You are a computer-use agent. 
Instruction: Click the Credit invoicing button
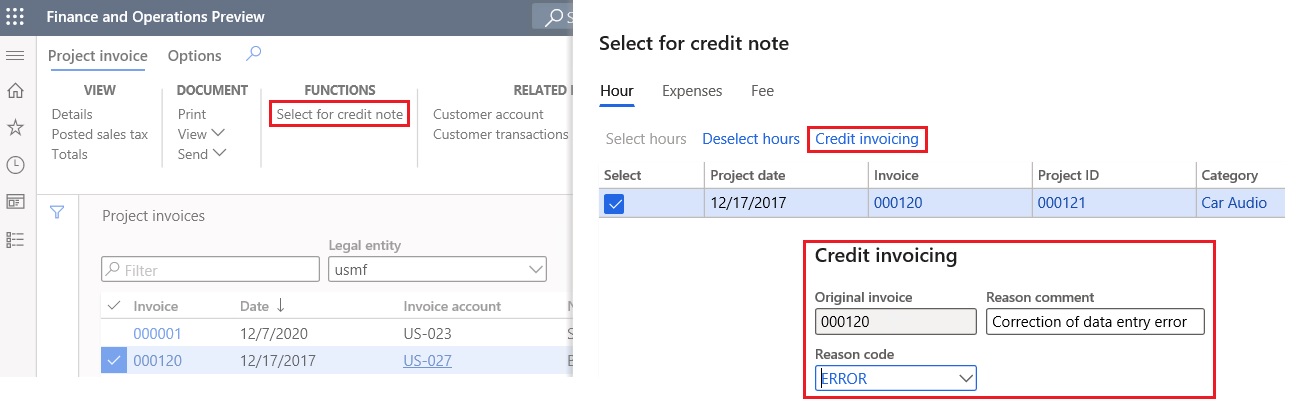[x=867, y=139]
